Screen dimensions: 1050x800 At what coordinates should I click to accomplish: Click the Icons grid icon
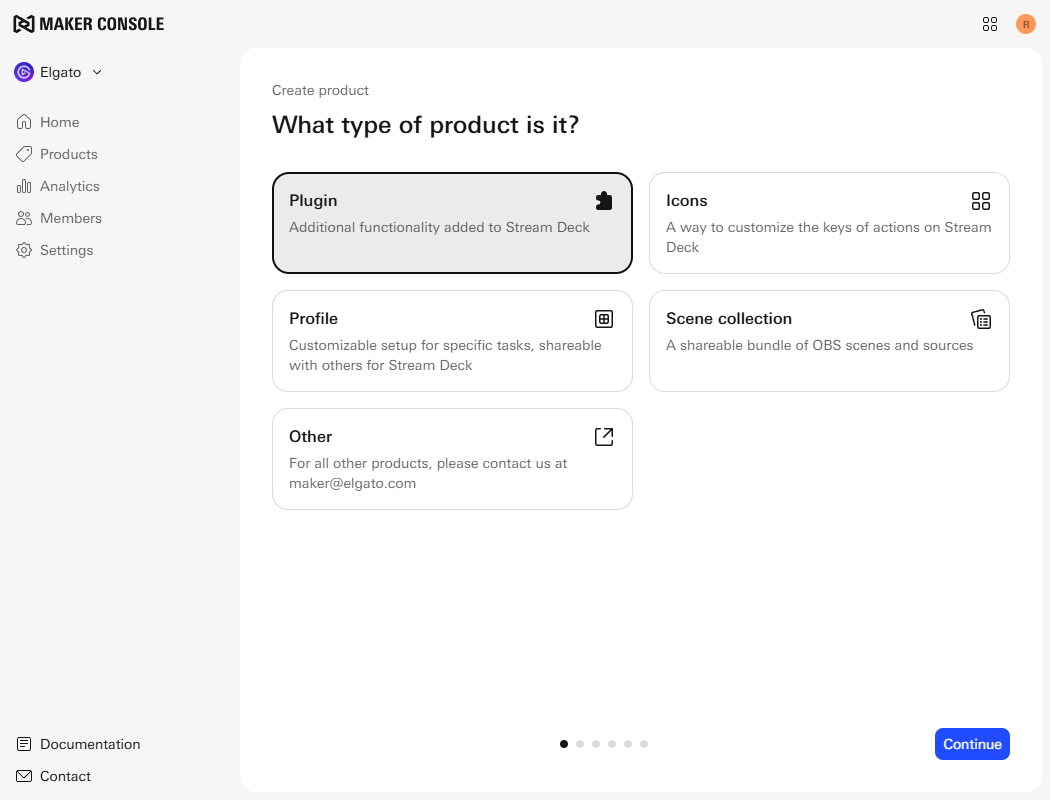coord(981,201)
